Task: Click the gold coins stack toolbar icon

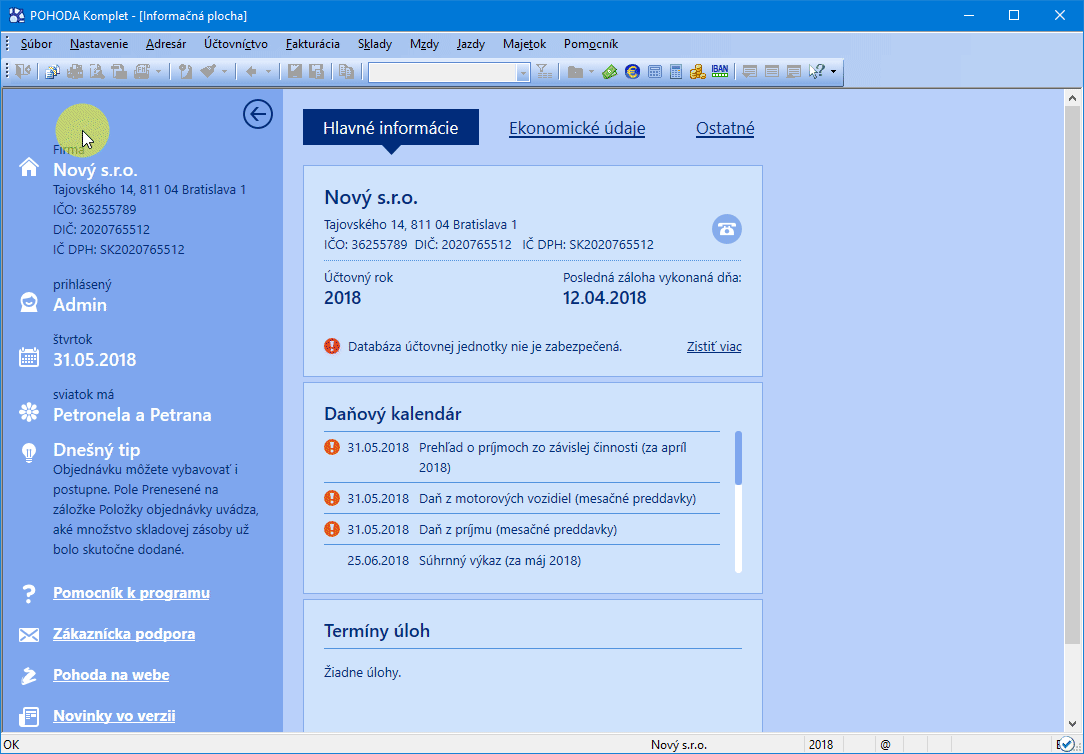Action: (x=697, y=71)
